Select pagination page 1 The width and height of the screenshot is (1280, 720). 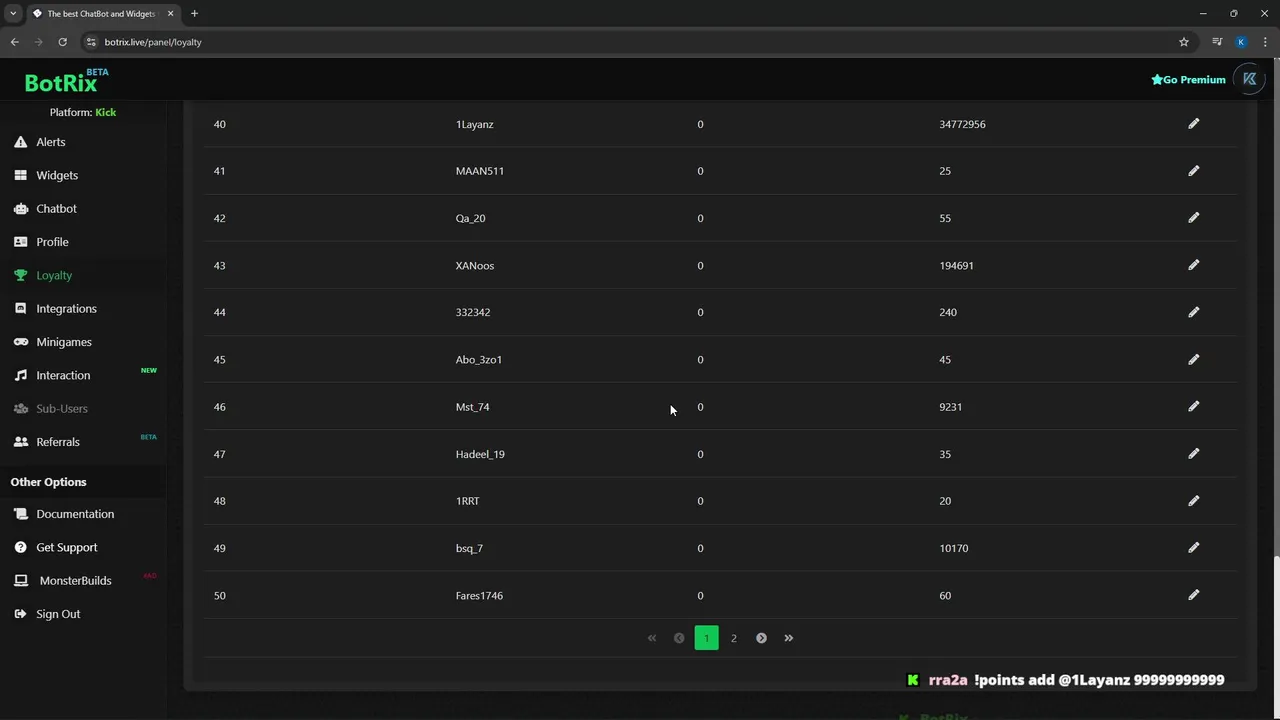[x=706, y=638]
